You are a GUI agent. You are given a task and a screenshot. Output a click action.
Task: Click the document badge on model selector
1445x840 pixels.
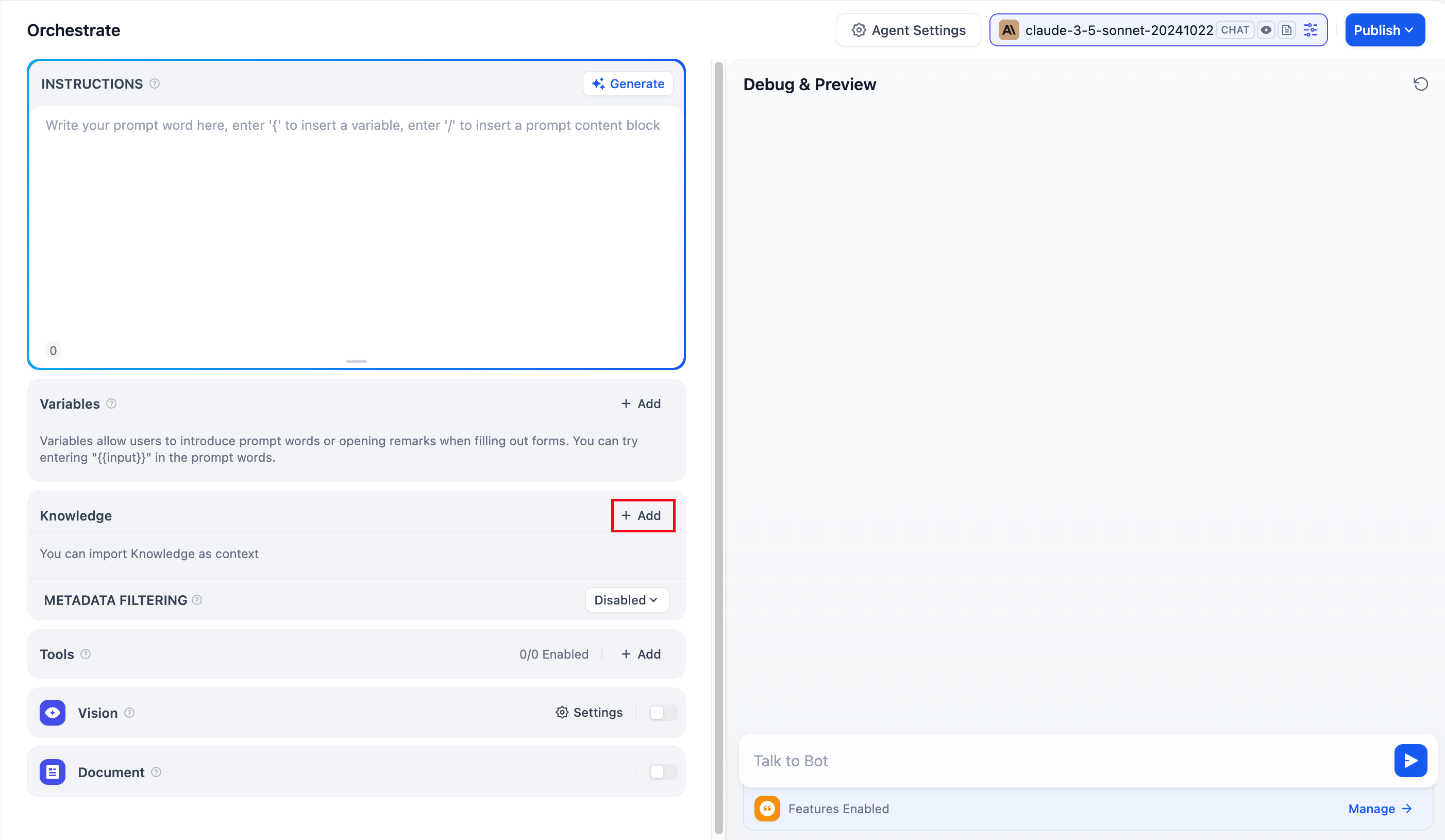(1287, 30)
